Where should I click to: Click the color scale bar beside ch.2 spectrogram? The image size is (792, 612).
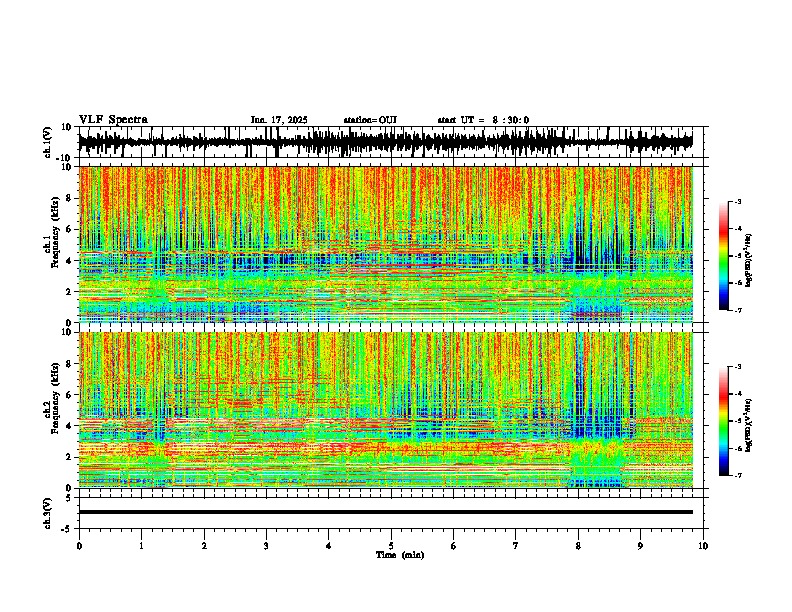723,421
